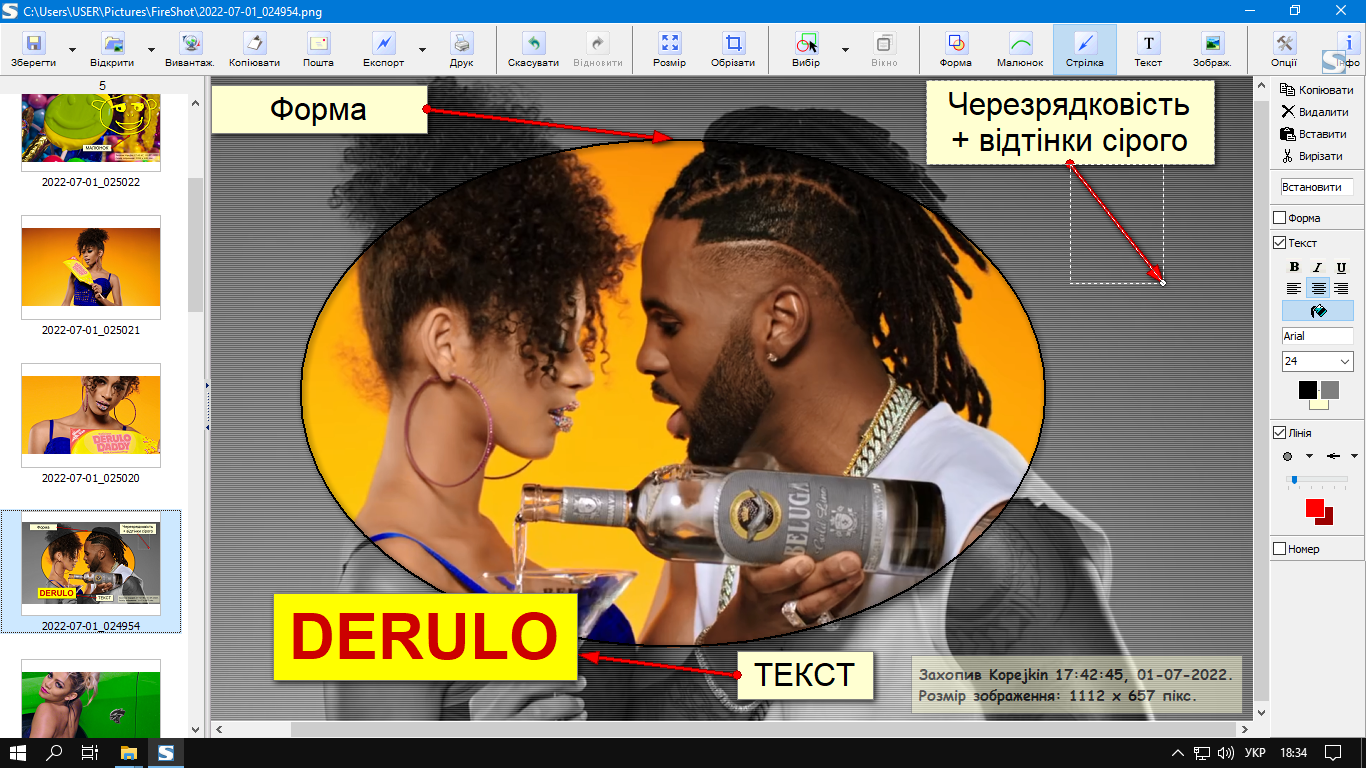Click the black text color swatch

tap(1308, 390)
